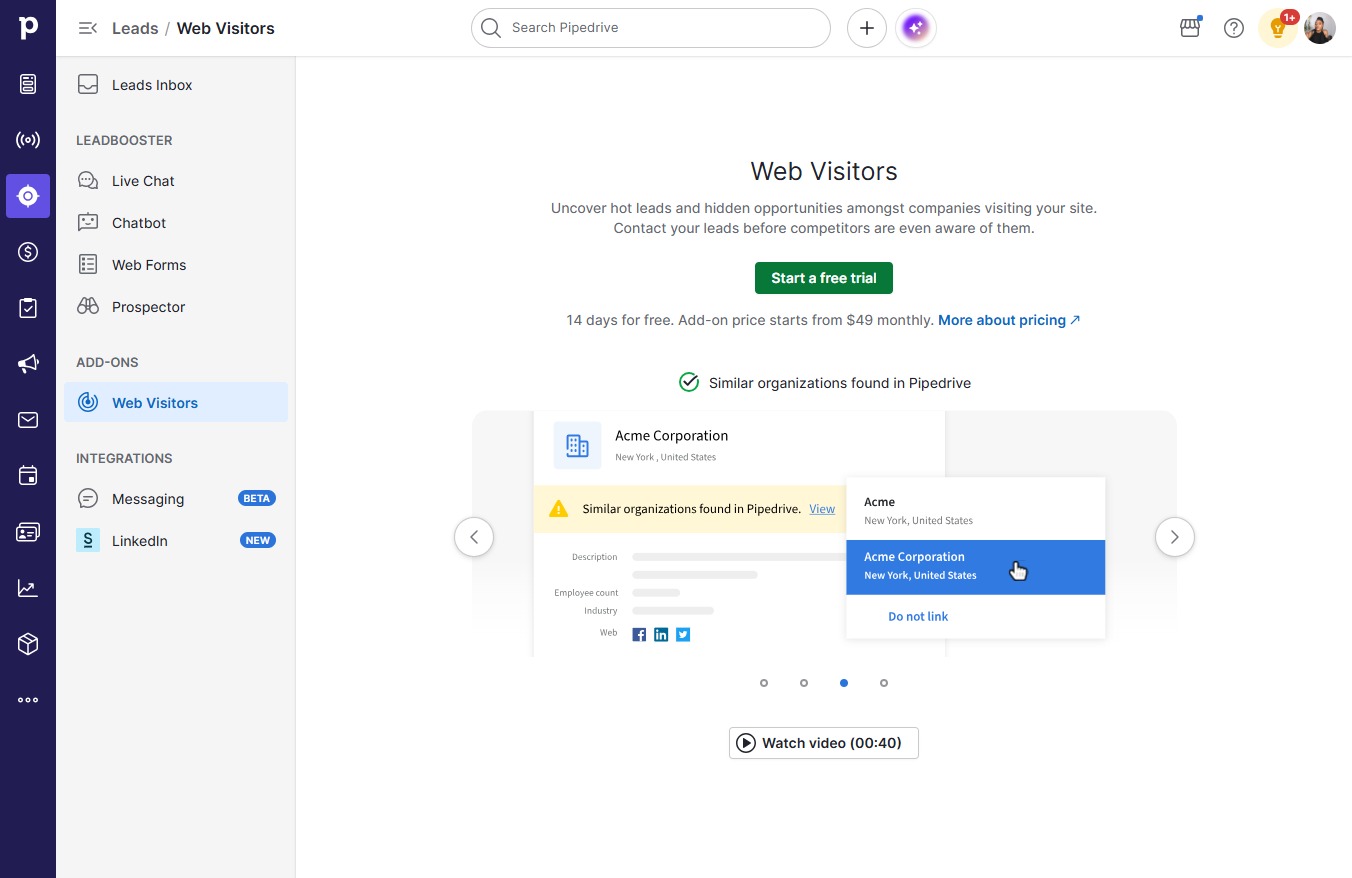The image size is (1352, 878).
Task: Click the View link in warning banner
Action: click(822, 509)
